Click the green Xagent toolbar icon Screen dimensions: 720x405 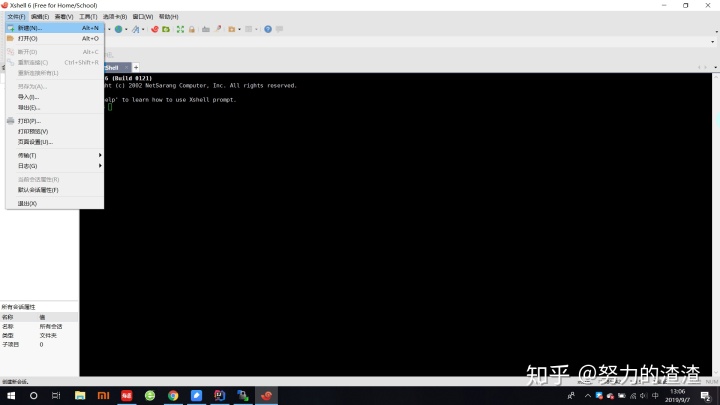point(166,29)
